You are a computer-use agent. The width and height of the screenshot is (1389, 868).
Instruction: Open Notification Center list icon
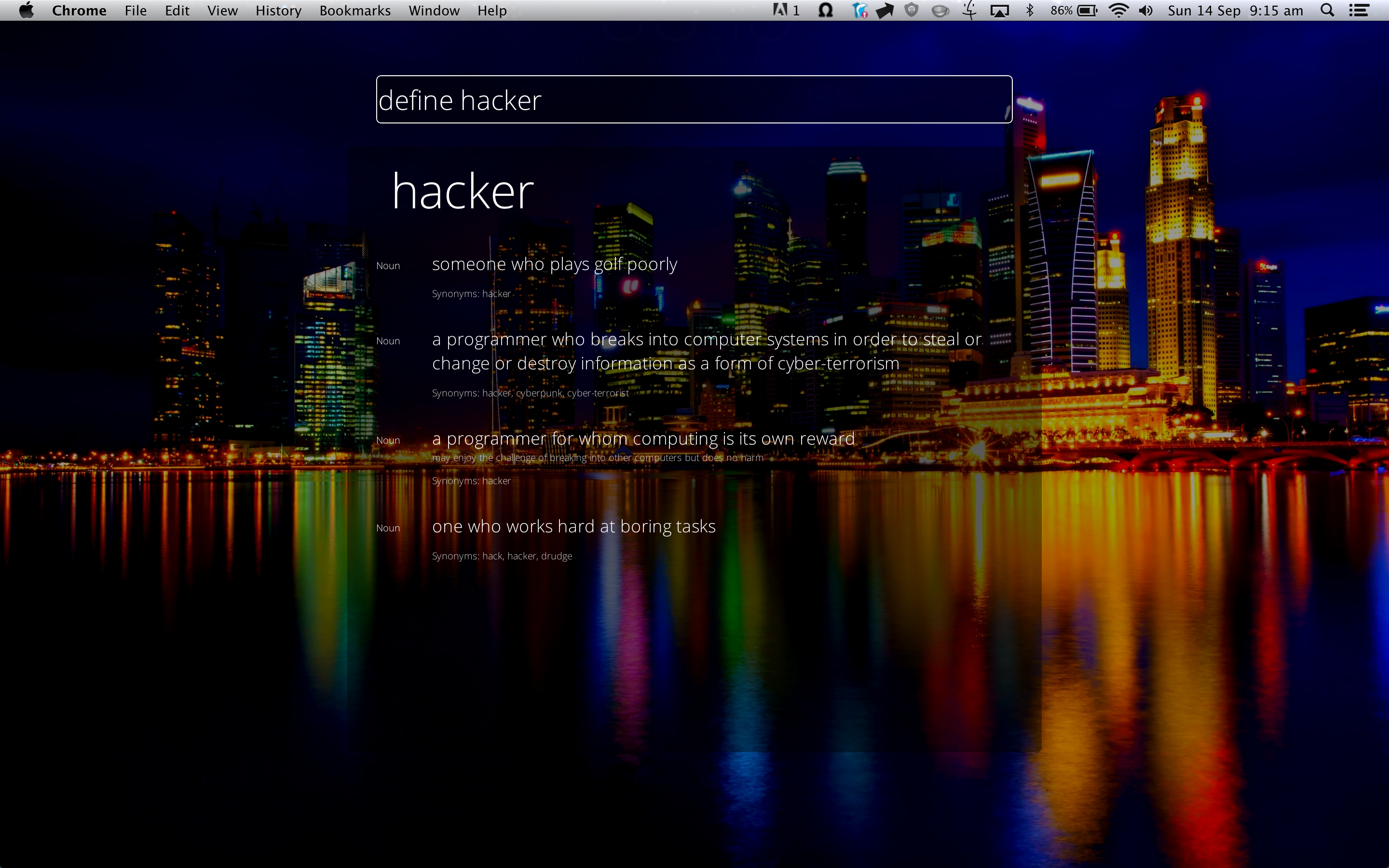1359,10
